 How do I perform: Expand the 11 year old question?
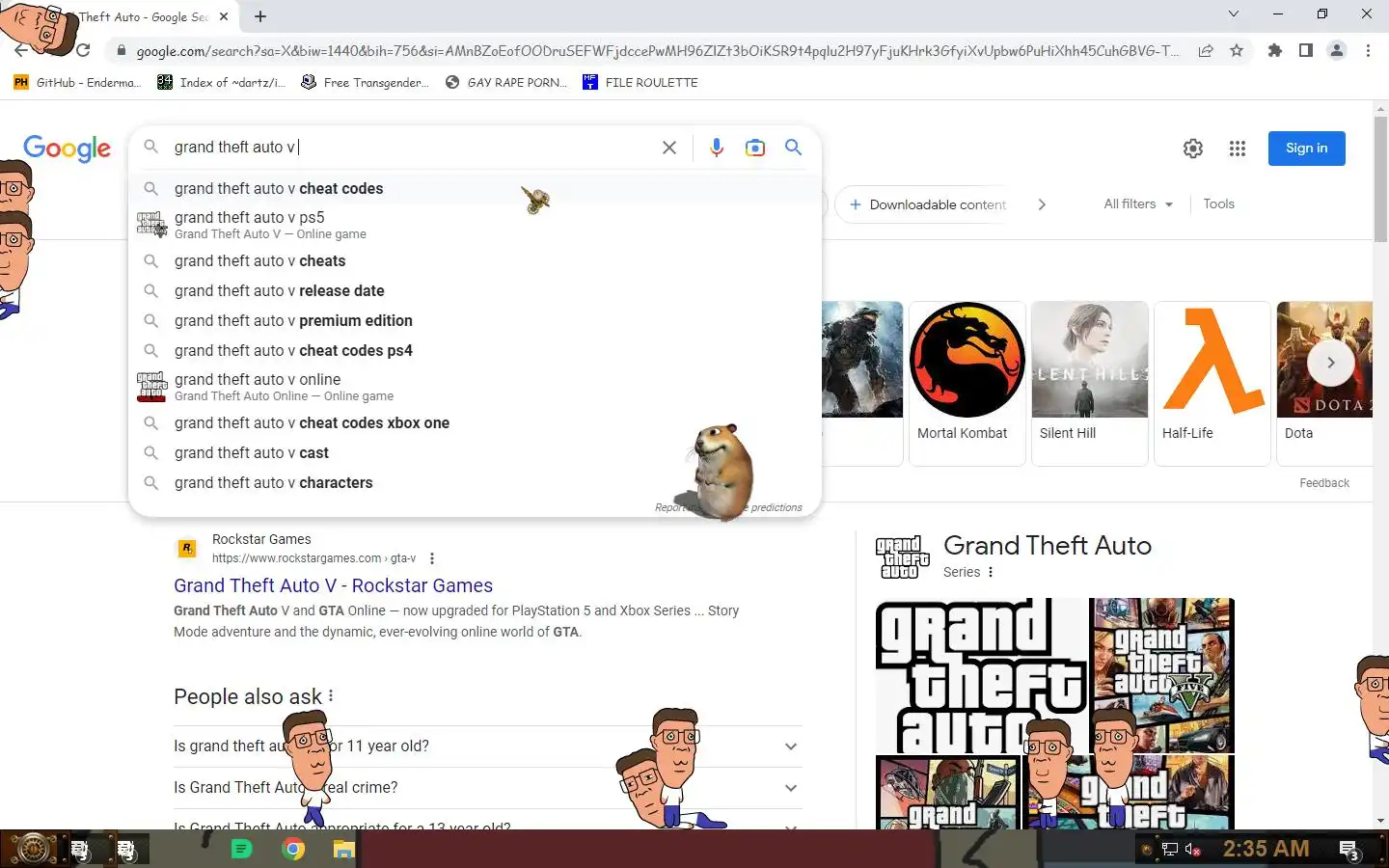coord(487,746)
